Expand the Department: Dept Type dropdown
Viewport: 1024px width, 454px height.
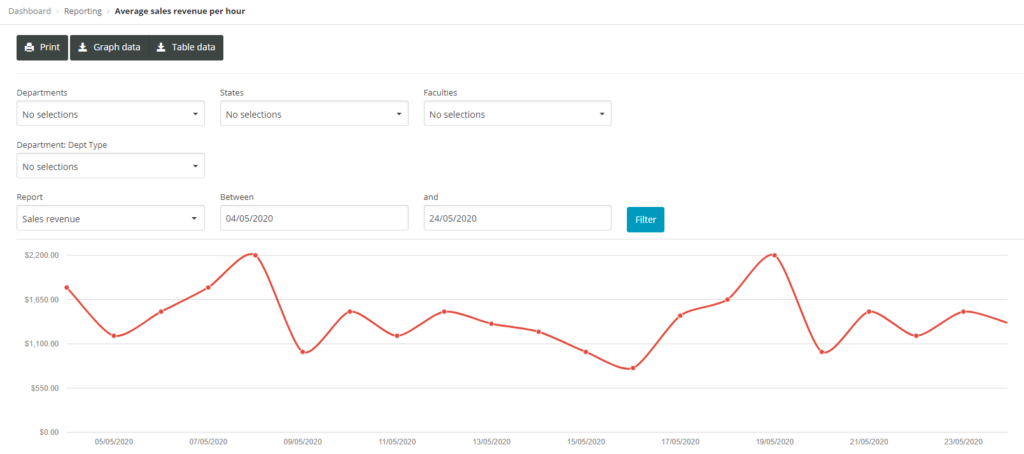click(x=110, y=167)
